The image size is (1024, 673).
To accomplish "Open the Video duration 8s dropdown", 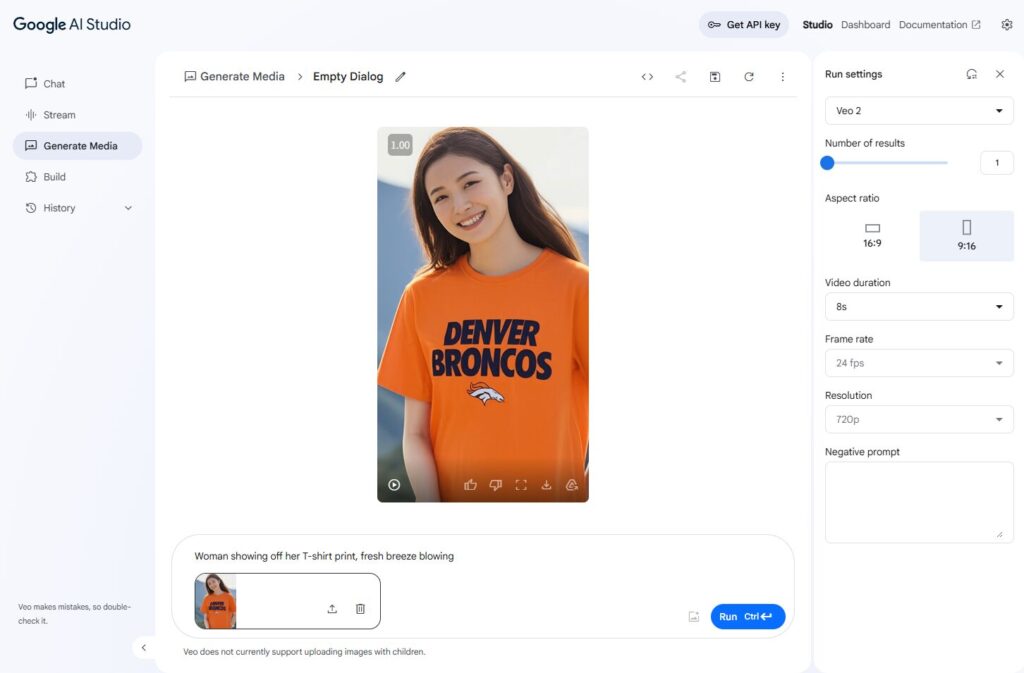I will tap(919, 307).
